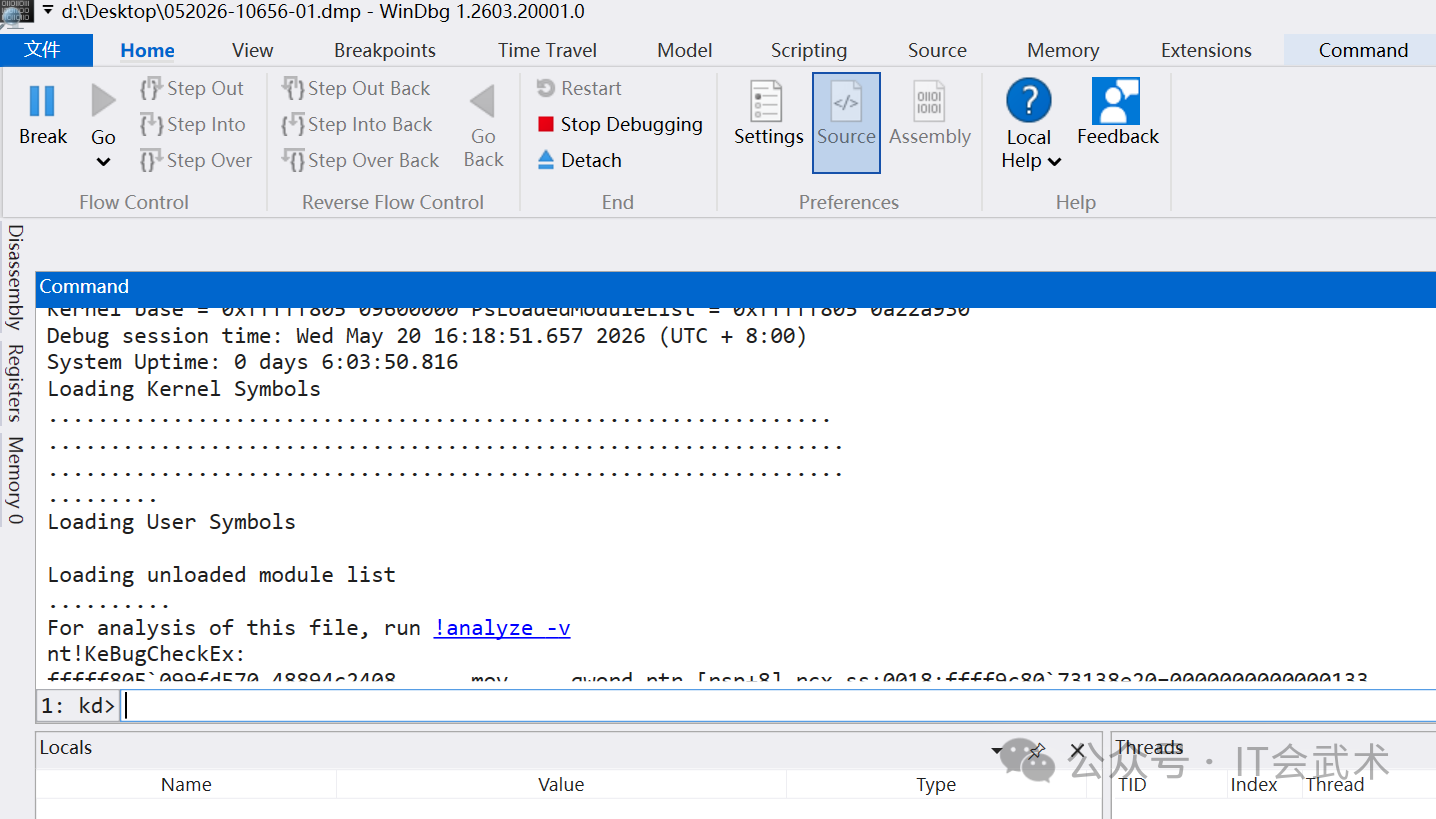The image size is (1436, 819).
Task: Pin the Locals panel
Action: pos(1037,750)
